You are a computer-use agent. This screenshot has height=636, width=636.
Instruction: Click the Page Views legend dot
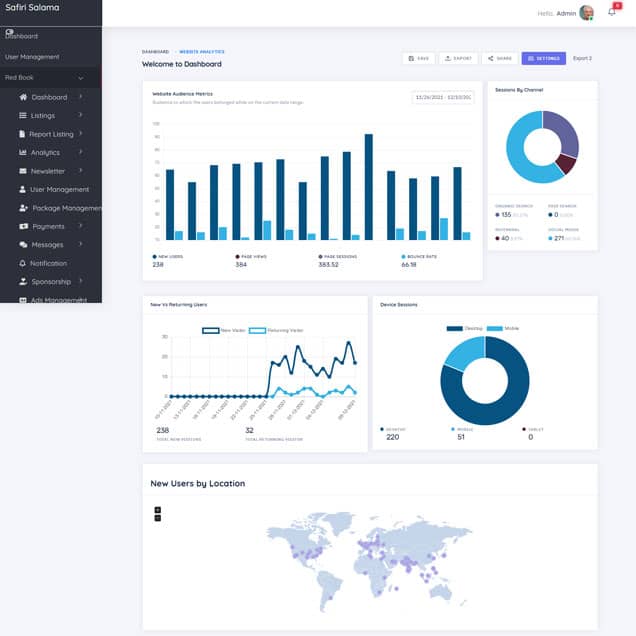pyautogui.click(x=237, y=257)
